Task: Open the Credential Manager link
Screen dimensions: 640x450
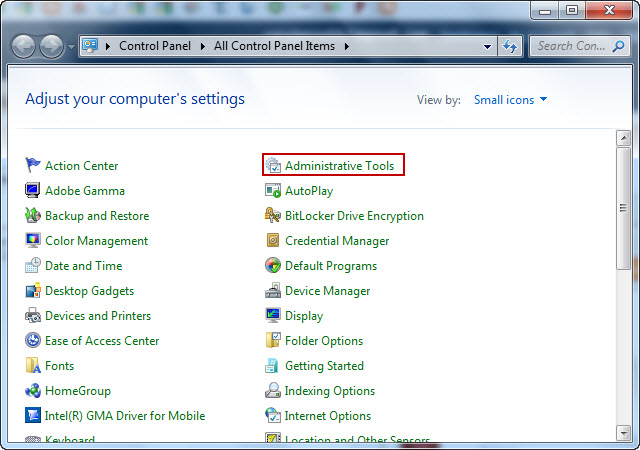Action: pyautogui.click(x=337, y=241)
